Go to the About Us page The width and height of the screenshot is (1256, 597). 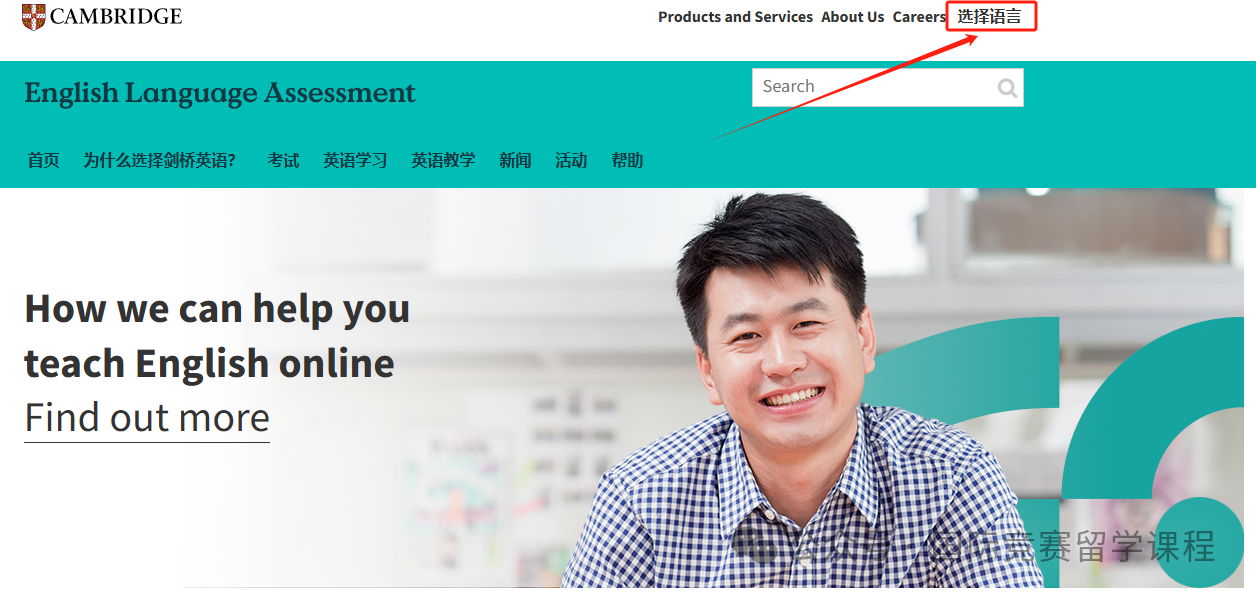pyautogui.click(x=853, y=17)
